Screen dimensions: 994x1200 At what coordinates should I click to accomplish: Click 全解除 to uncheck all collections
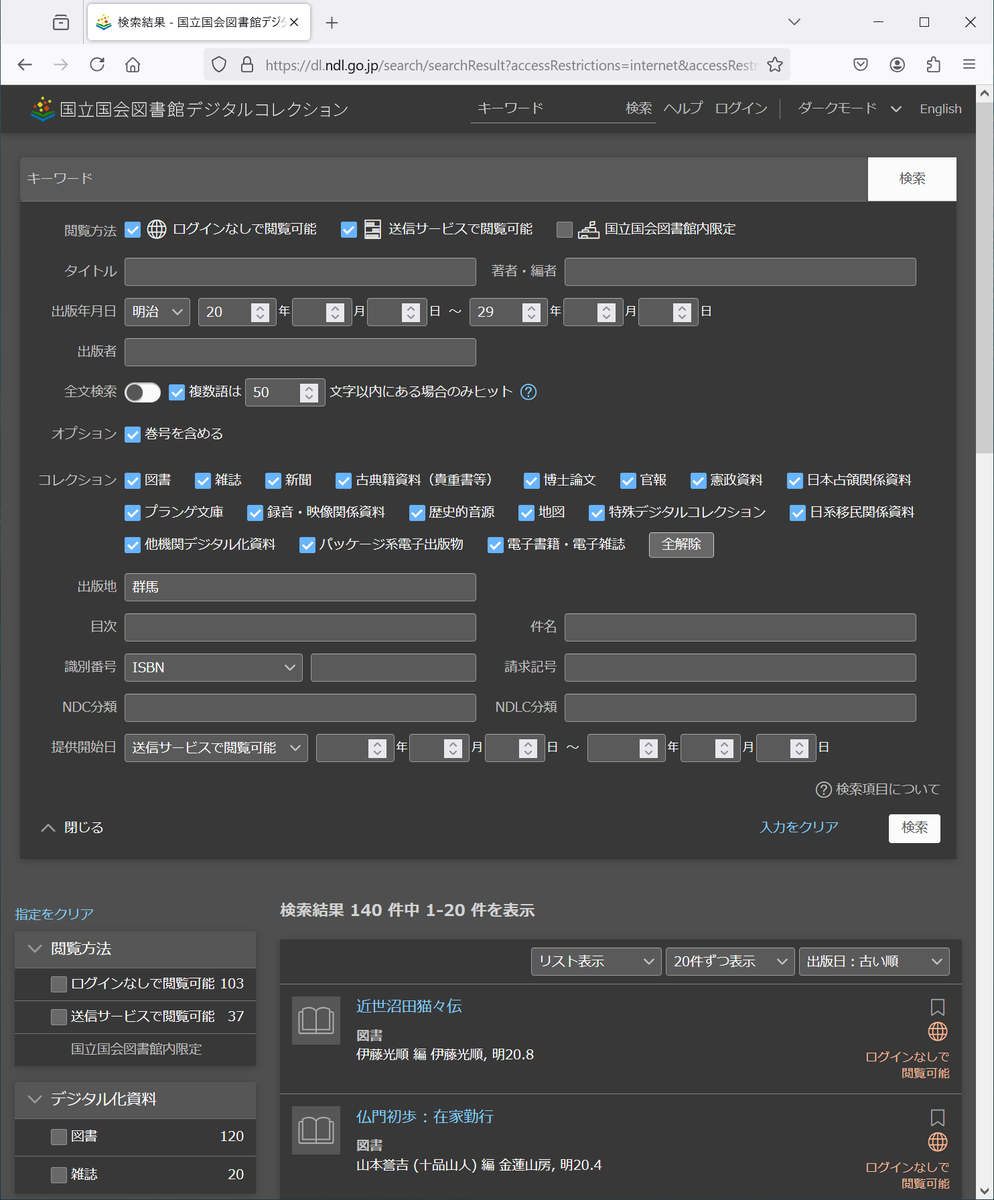681,544
